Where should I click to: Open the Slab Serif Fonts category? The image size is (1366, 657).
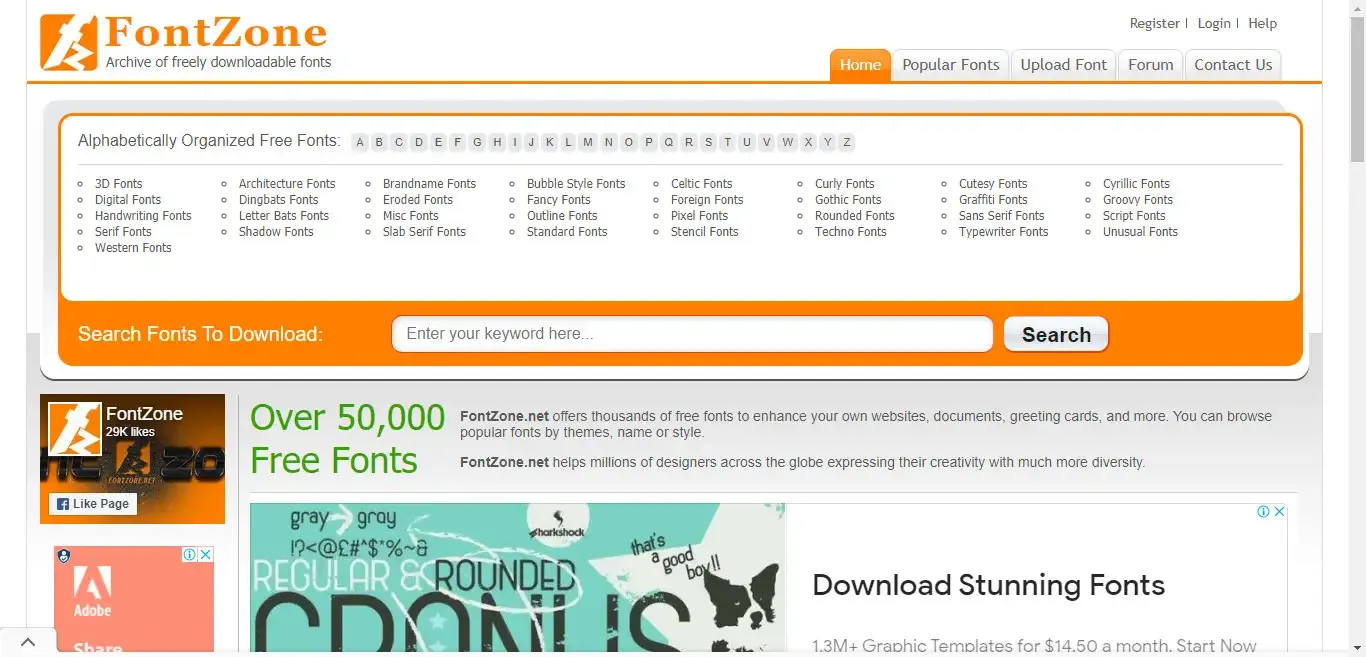(424, 232)
